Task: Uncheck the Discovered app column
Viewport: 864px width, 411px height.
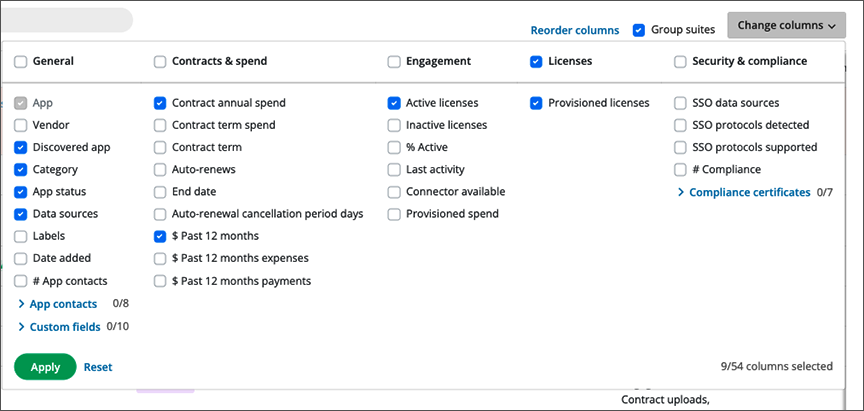Action: point(20,147)
